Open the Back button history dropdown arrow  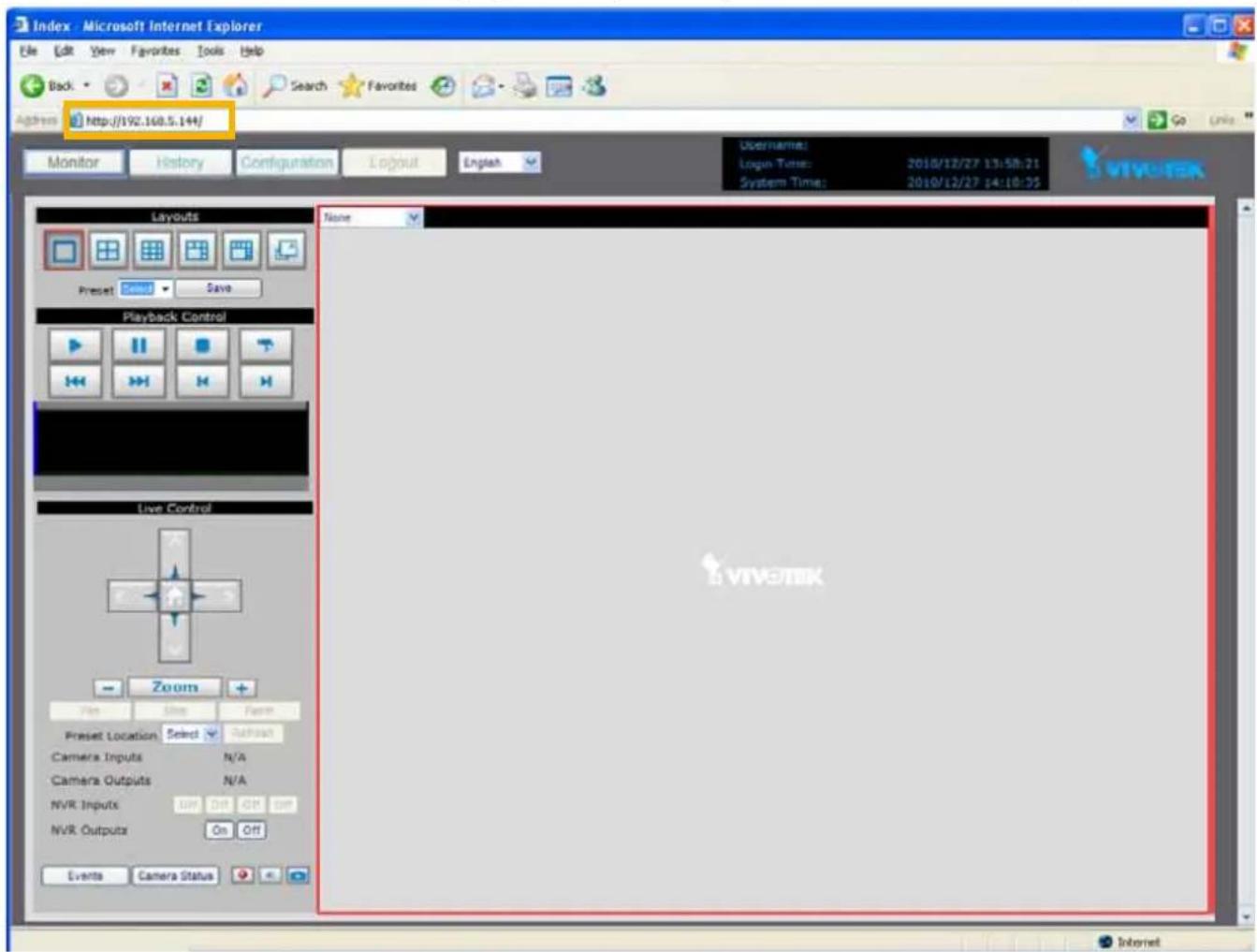[87, 86]
